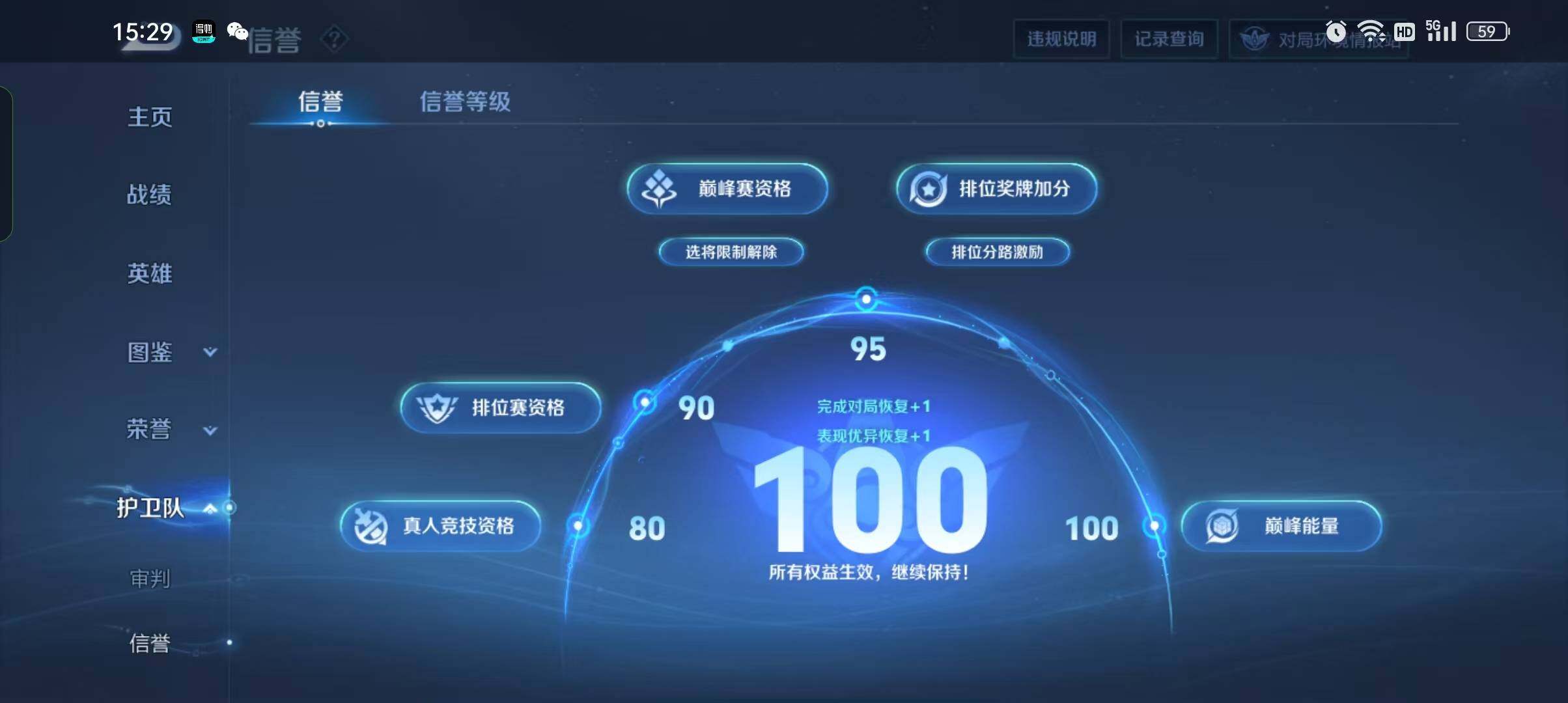Open 审判 sub-item in sidebar
Screen dimensions: 1568x703
(x=150, y=578)
